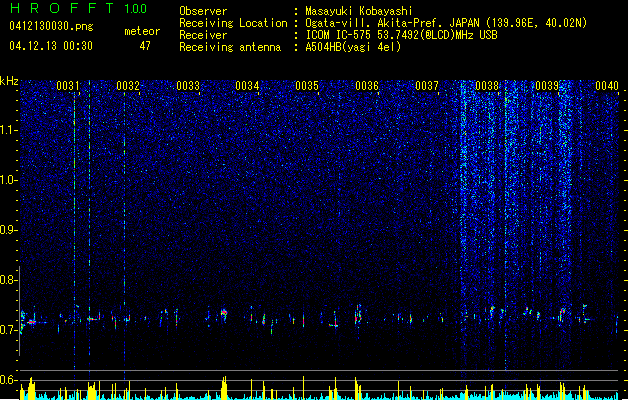Select the file name 0412130030.png

click(x=51, y=26)
